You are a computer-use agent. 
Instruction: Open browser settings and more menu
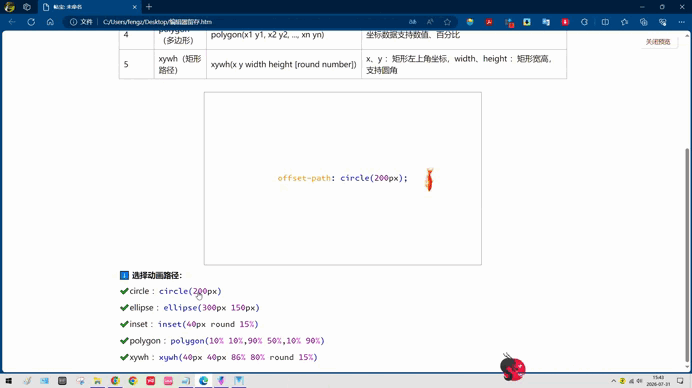coord(681,22)
